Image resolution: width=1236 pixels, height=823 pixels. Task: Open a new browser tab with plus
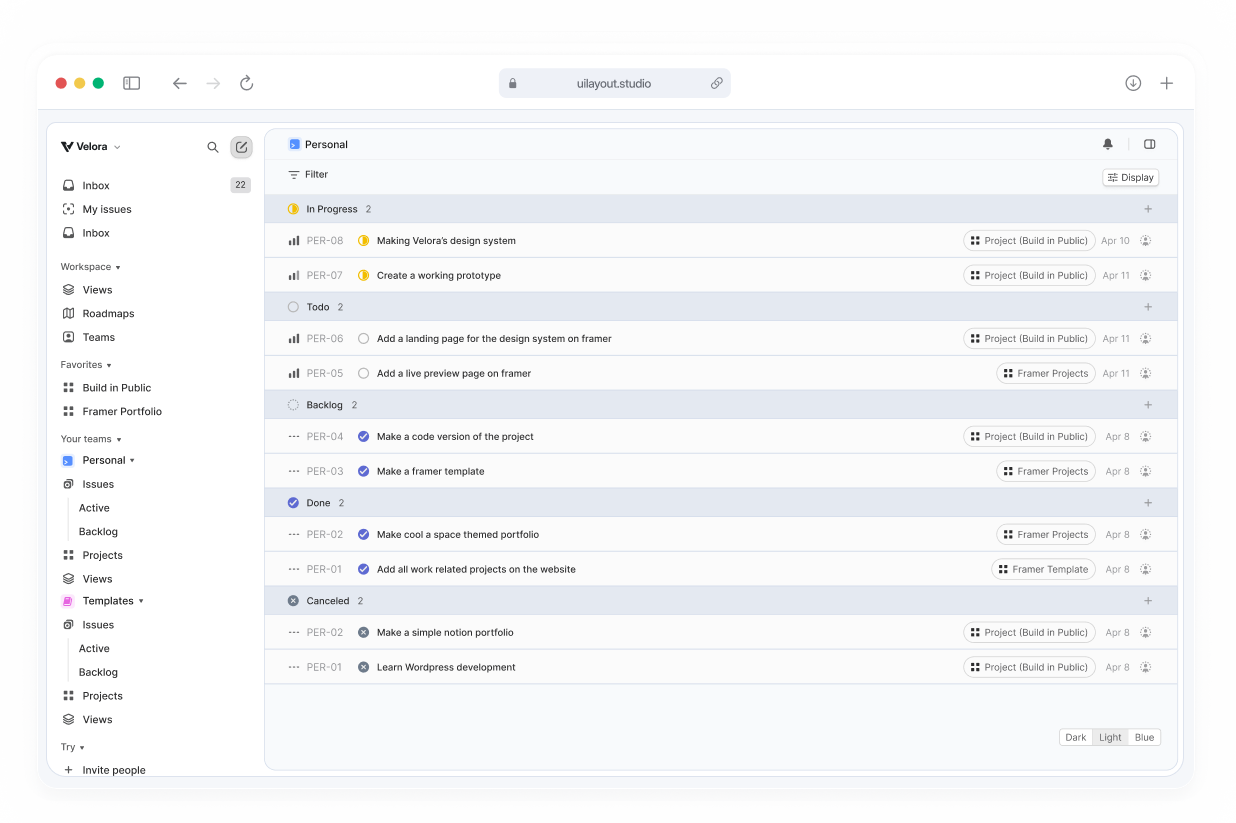point(1166,83)
